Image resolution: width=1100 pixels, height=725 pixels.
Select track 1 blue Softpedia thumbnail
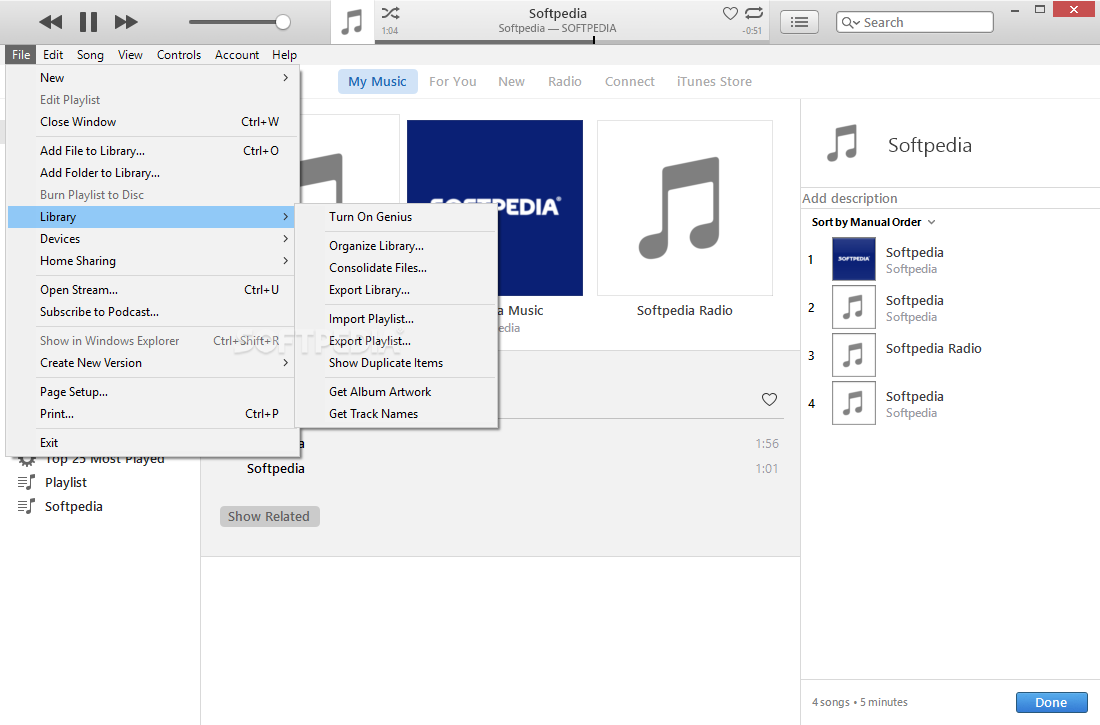[x=854, y=259]
